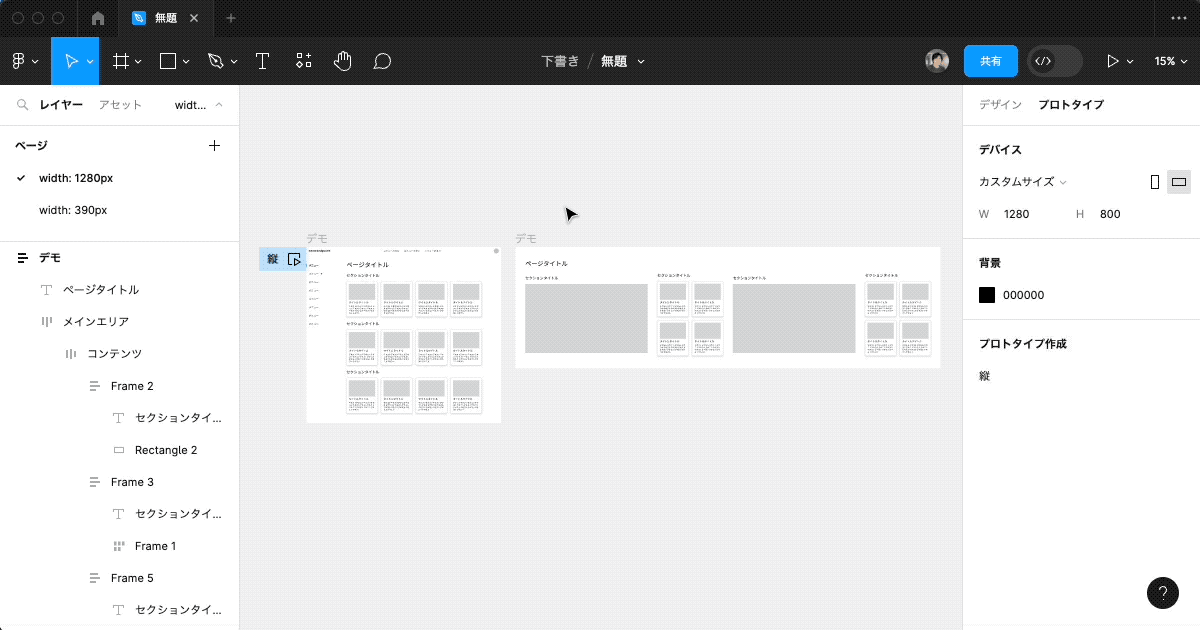Activate the Comment tool
Viewport: 1200px width, 630px height.
[x=381, y=61]
